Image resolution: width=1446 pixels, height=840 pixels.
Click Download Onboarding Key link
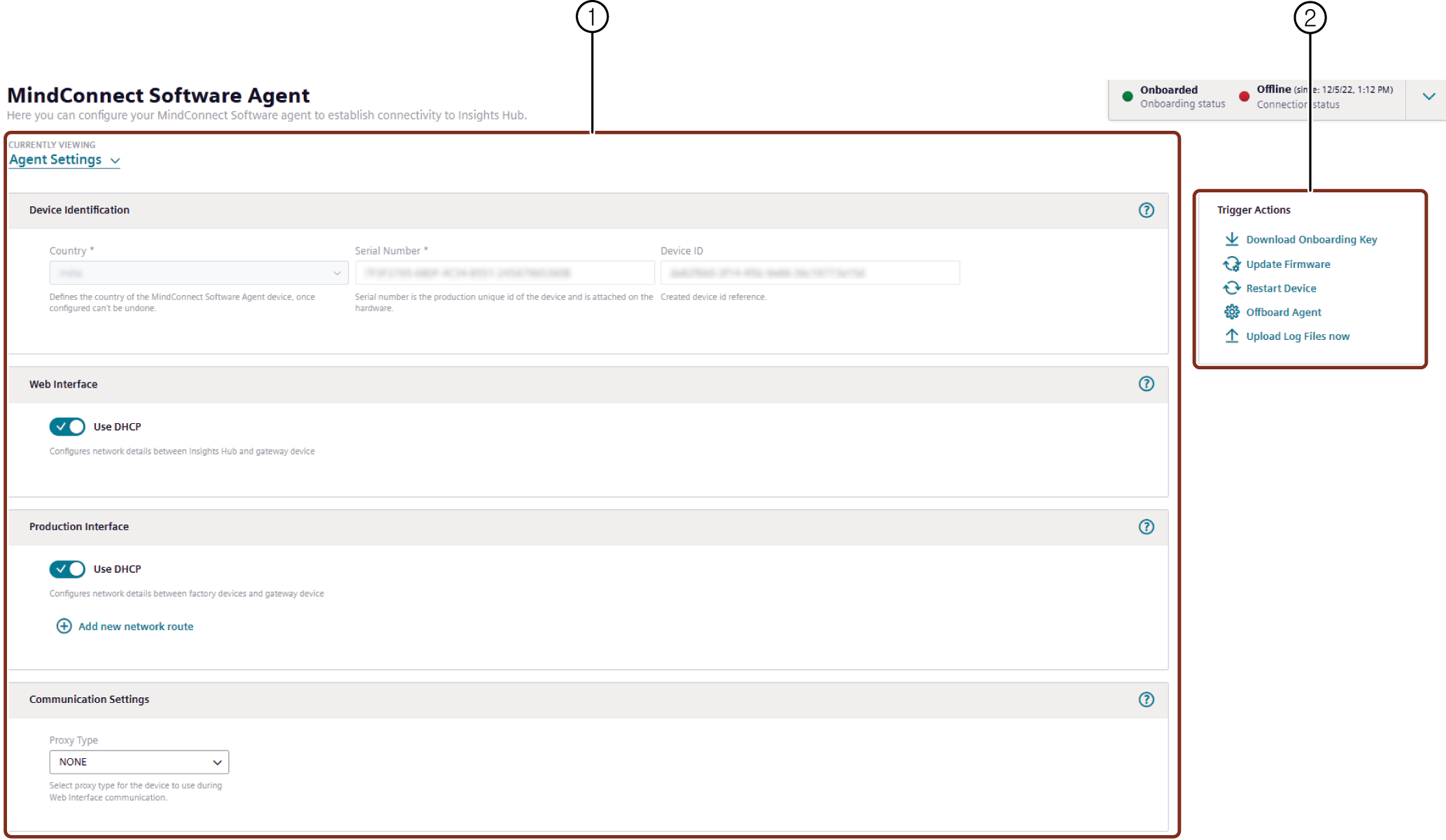(x=1312, y=239)
